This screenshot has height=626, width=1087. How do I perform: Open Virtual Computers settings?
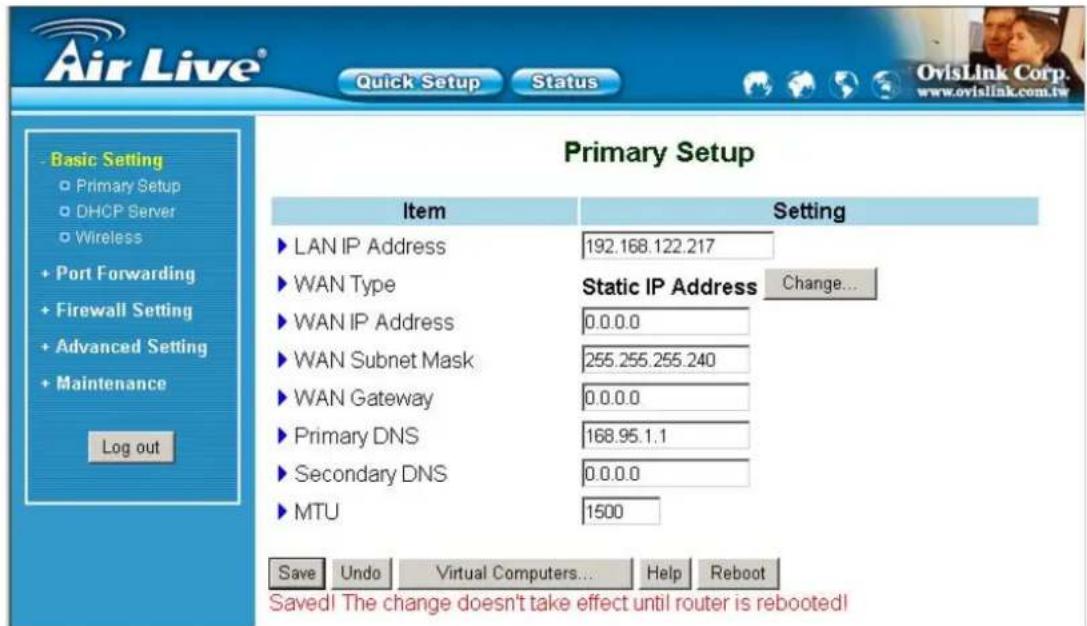(514, 573)
